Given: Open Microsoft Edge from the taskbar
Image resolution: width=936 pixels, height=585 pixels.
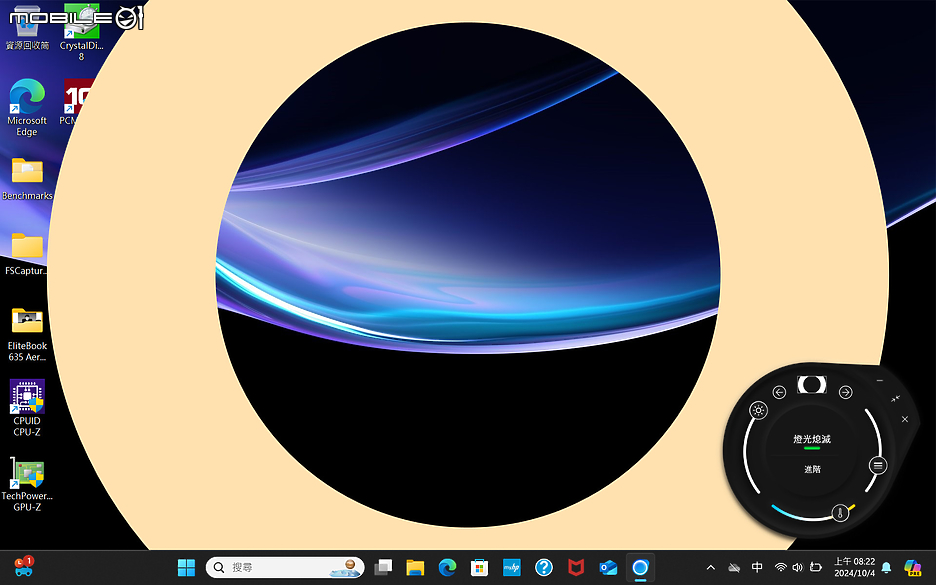Looking at the screenshot, I should pos(447,567).
